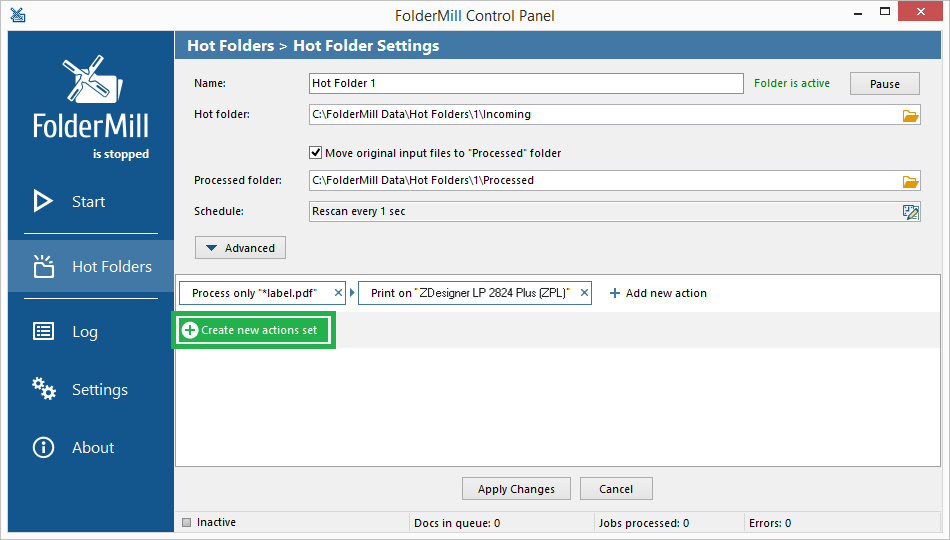This screenshot has width=950, height=540.
Task: Close the FolderMill Control Panel window
Action: 920,12
